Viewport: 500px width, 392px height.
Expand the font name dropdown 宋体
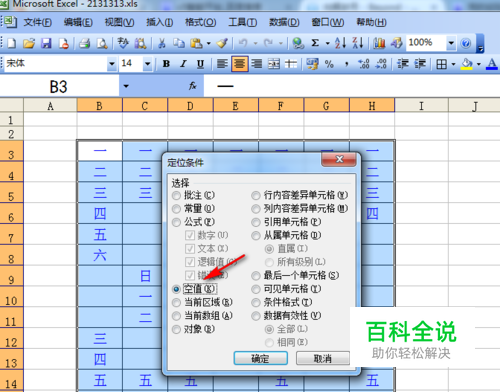point(112,64)
